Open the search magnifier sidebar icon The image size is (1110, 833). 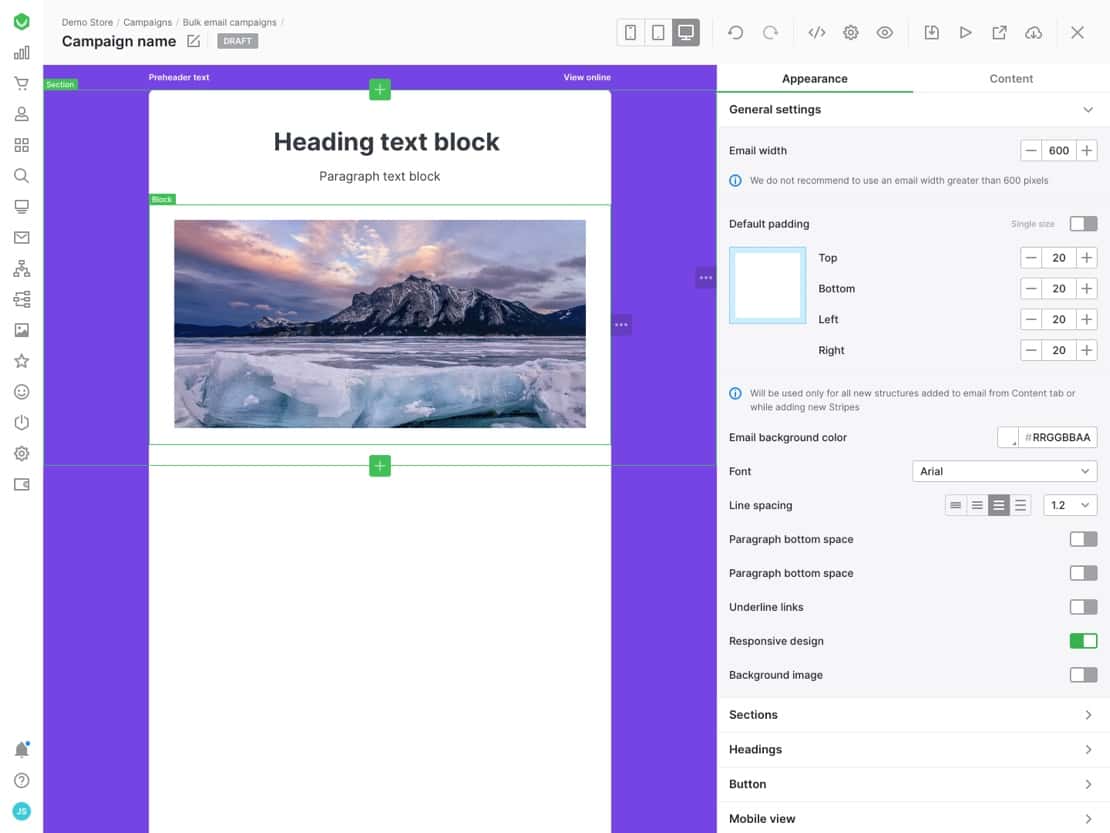[x=21, y=176]
